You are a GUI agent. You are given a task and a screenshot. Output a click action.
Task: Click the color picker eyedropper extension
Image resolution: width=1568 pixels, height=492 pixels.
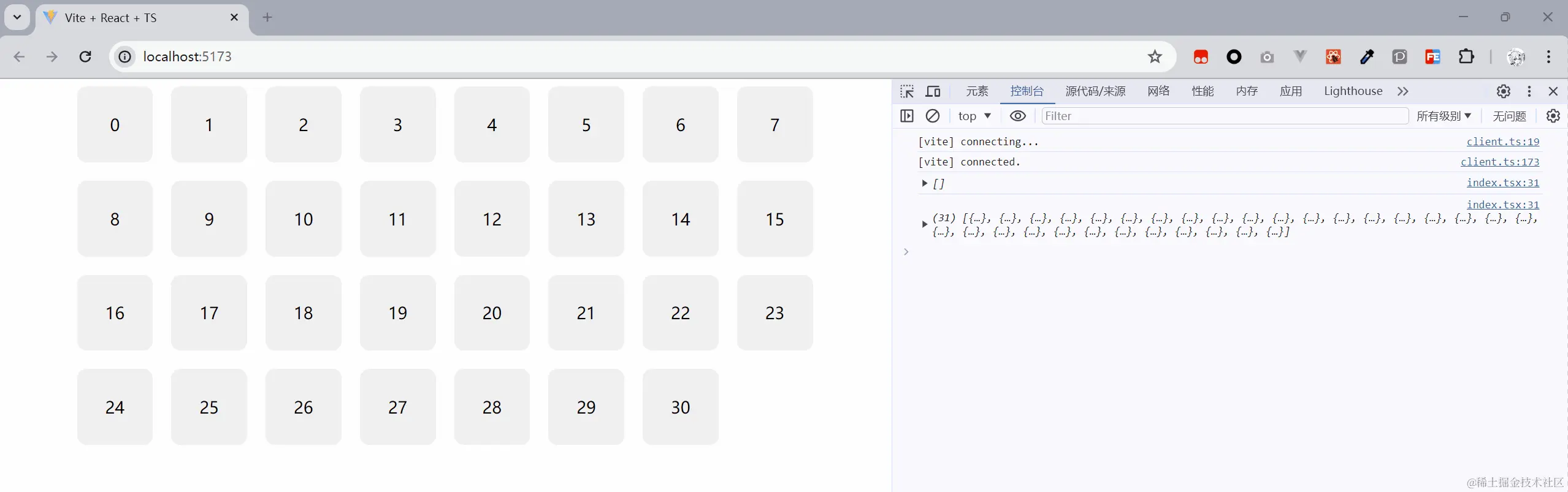pos(1366,57)
